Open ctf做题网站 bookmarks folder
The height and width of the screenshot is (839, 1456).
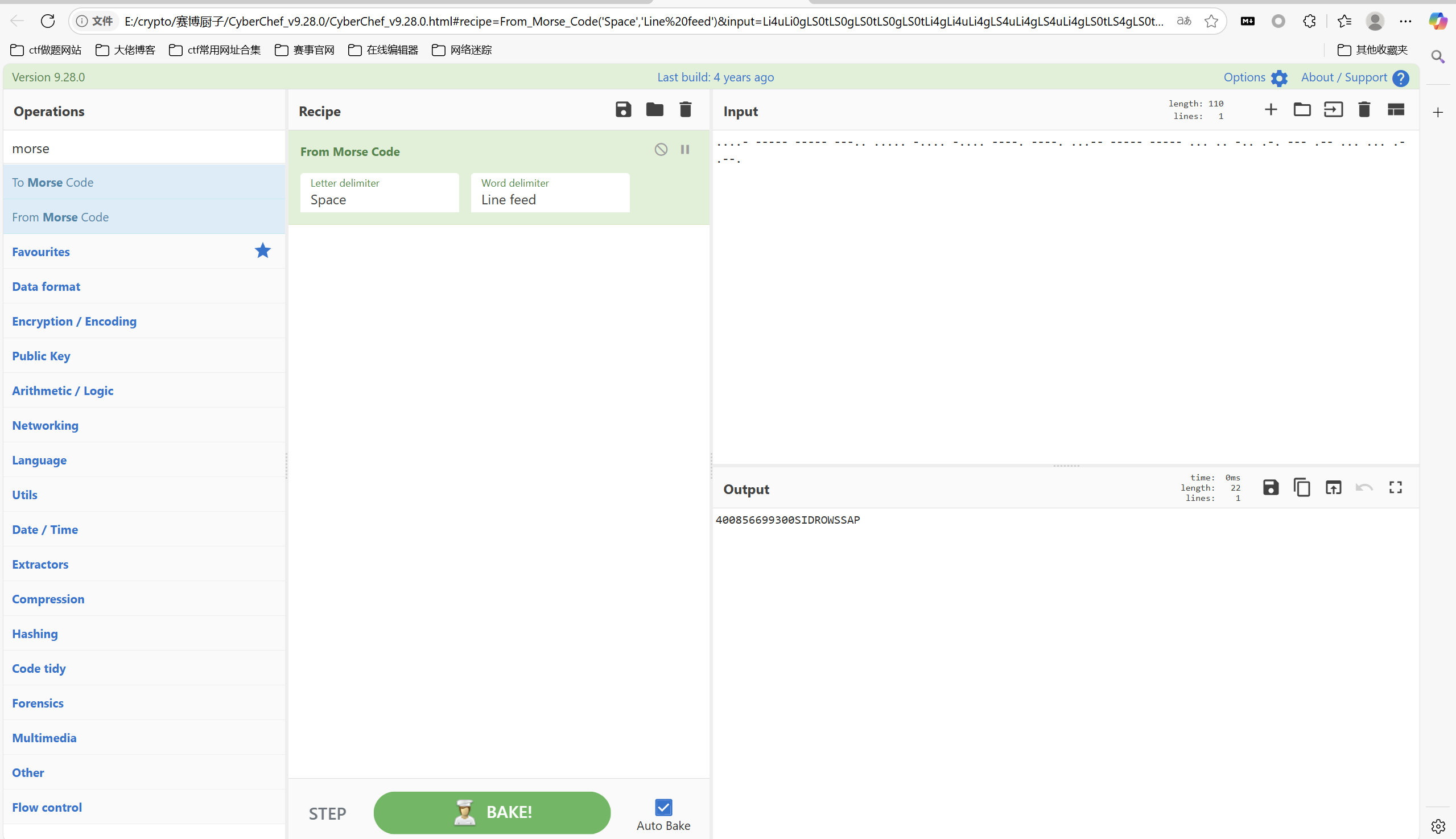point(46,50)
